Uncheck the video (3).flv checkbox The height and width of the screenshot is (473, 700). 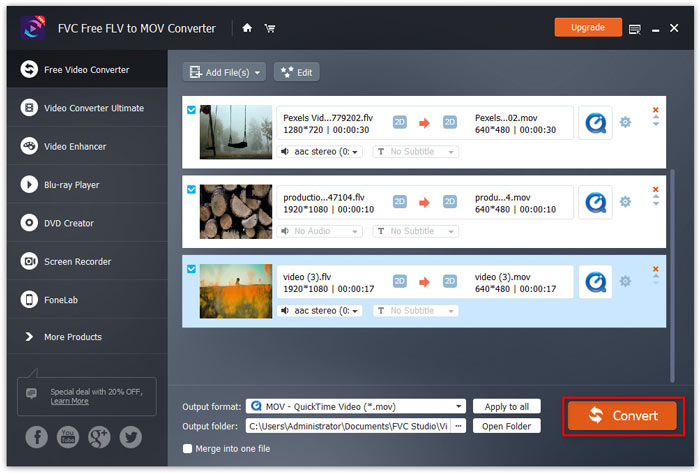[x=192, y=269]
